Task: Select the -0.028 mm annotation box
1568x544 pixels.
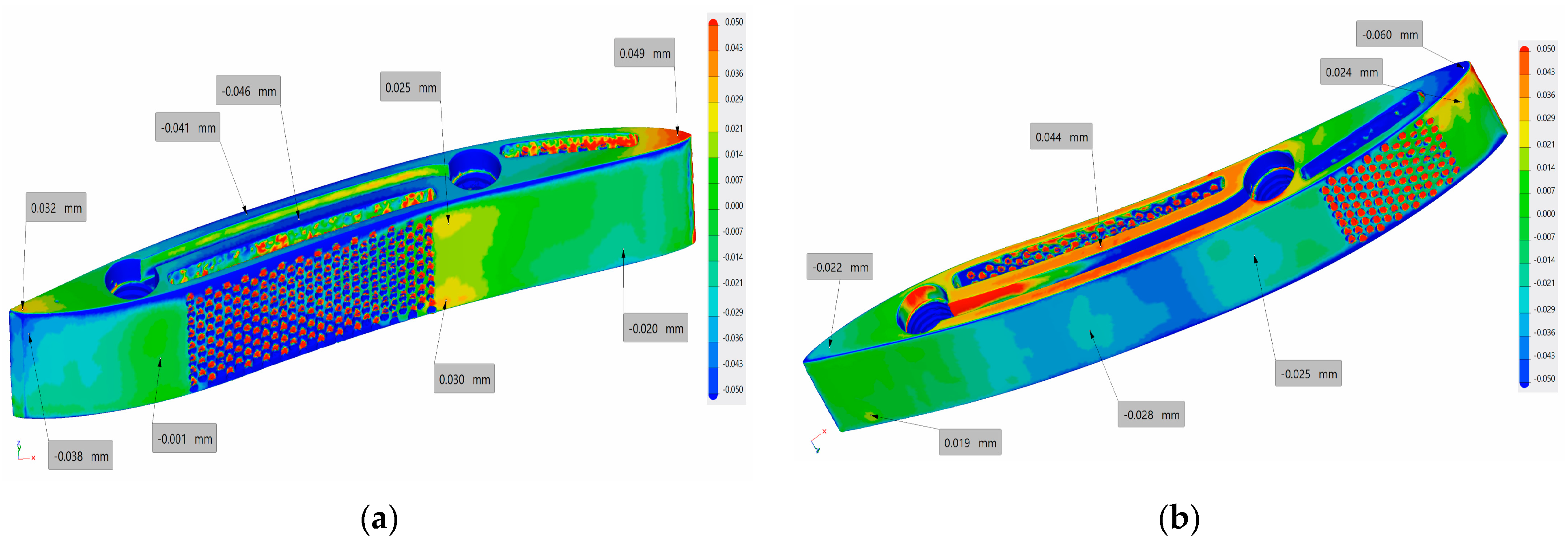Action: [1150, 414]
